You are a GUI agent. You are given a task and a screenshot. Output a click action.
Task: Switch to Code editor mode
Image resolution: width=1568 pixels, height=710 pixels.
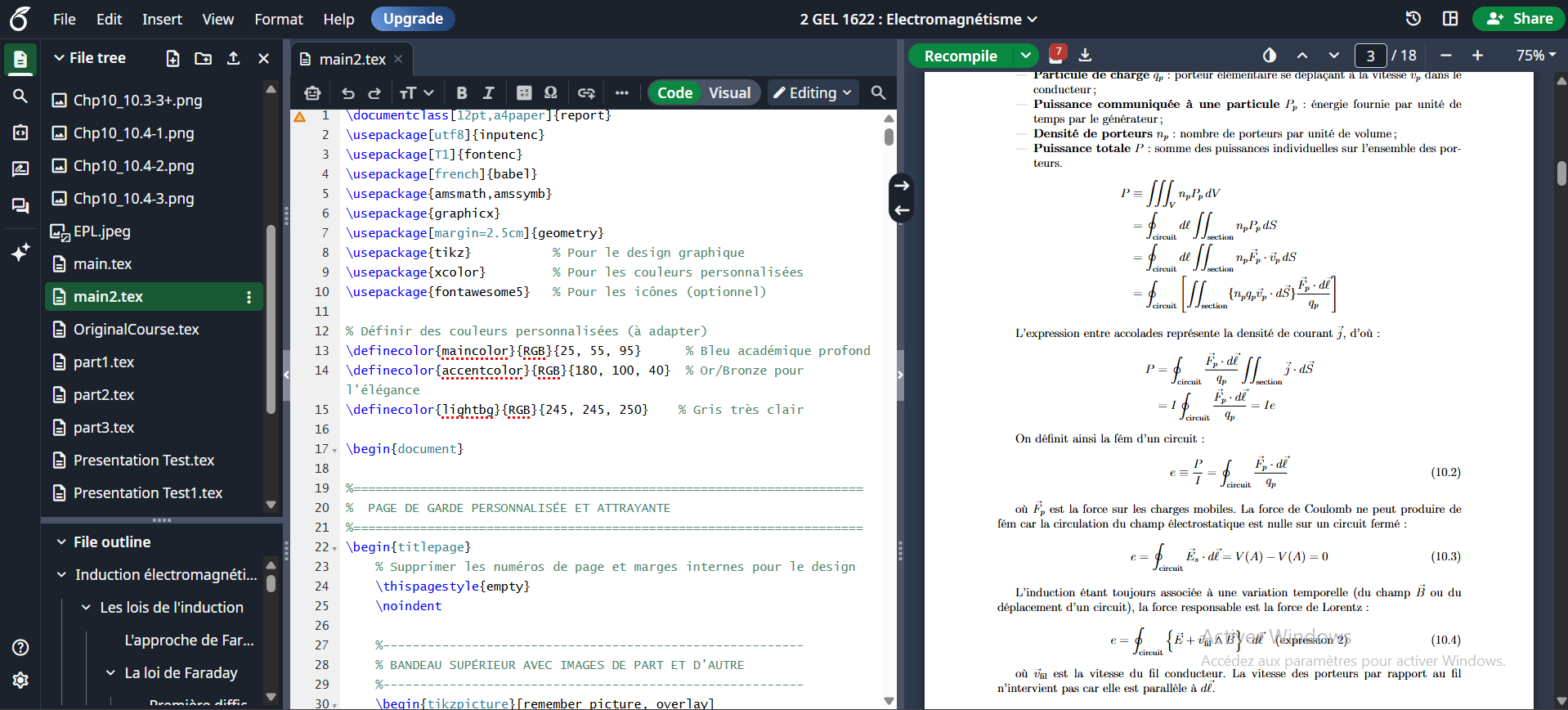pyautogui.click(x=675, y=92)
